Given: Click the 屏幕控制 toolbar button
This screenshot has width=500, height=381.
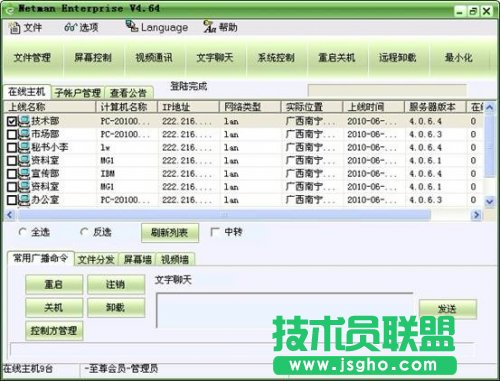Looking at the screenshot, I should click(x=93, y=58).
